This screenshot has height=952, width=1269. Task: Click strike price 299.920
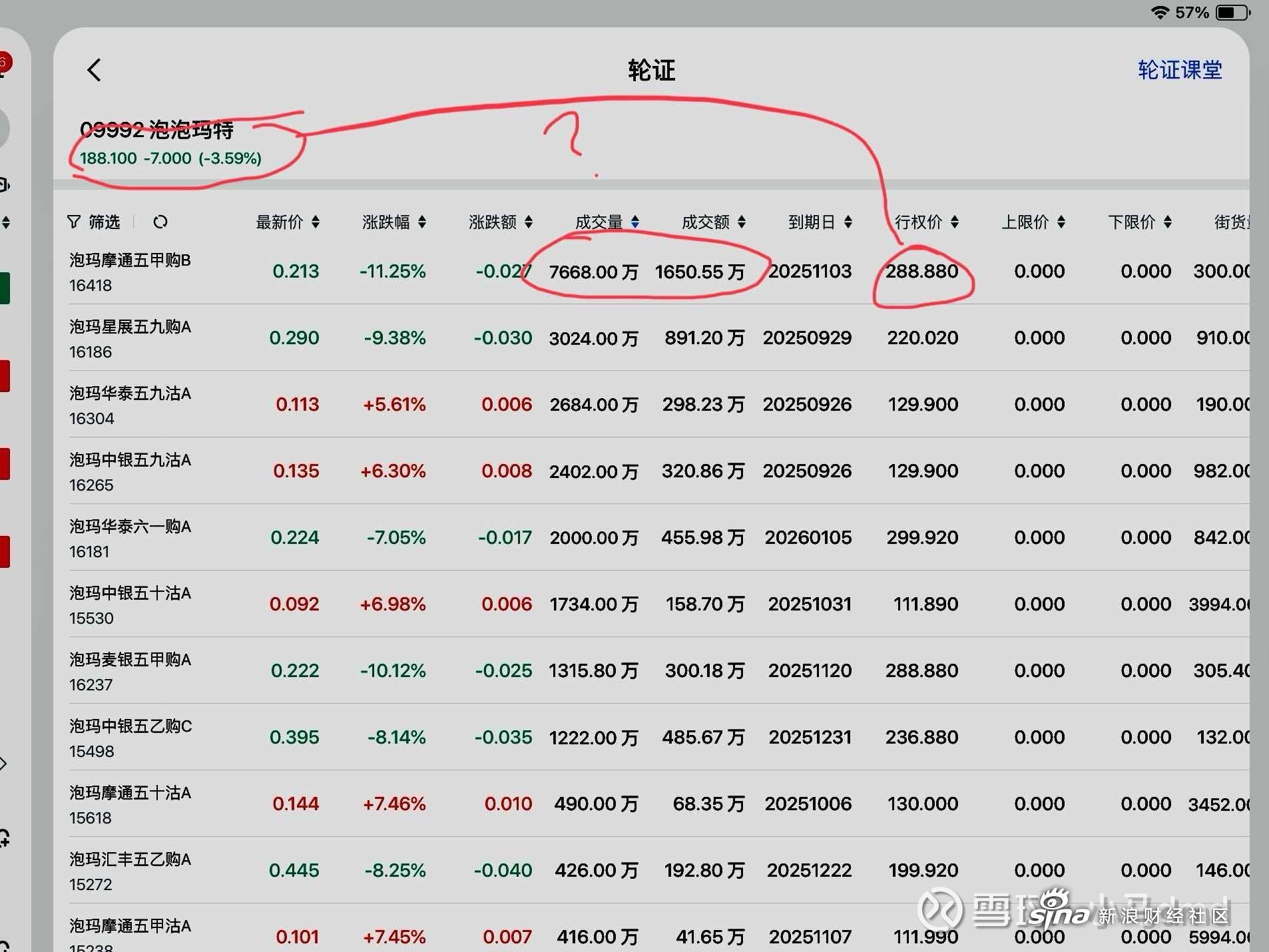[922, 538]
